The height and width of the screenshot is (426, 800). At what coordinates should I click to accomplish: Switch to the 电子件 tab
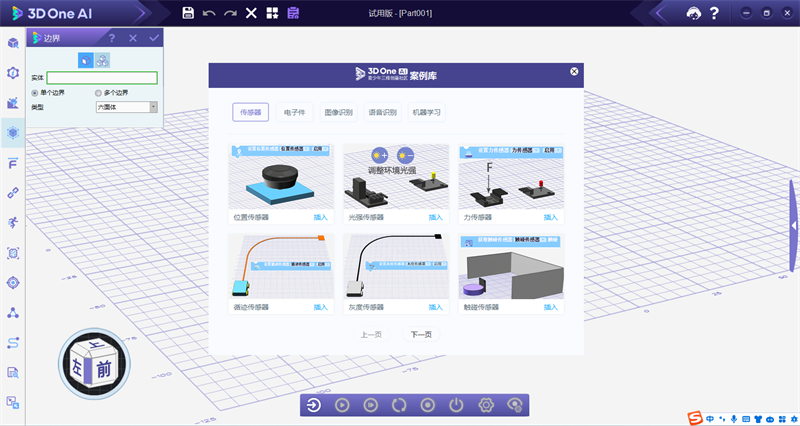point(294,112)
